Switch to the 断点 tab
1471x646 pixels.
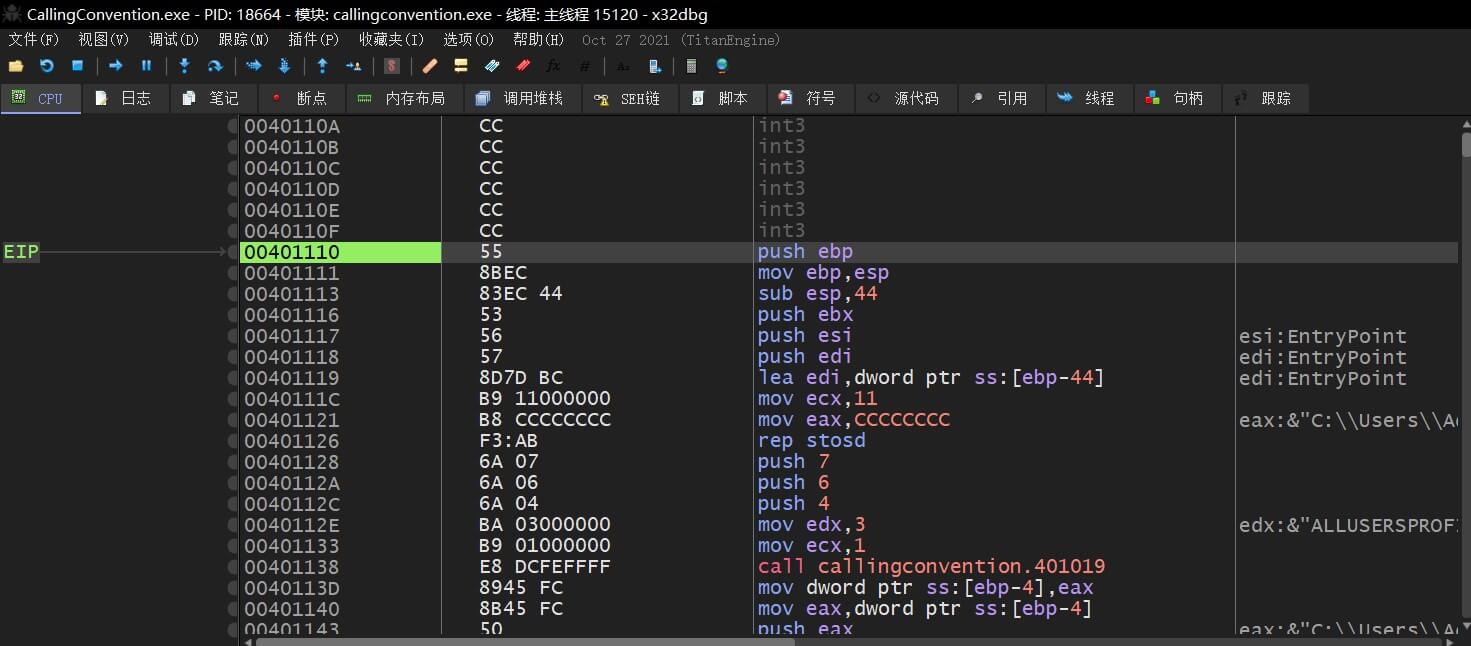[301, 98]
